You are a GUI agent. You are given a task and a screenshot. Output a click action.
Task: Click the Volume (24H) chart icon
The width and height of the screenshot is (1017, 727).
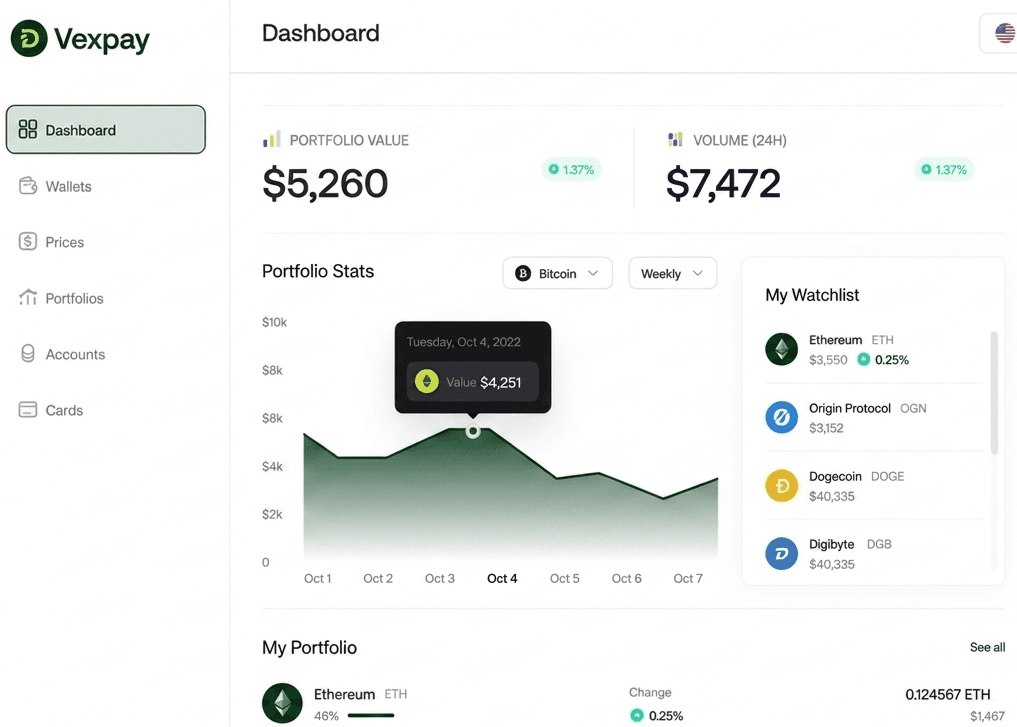coord(675,139)
